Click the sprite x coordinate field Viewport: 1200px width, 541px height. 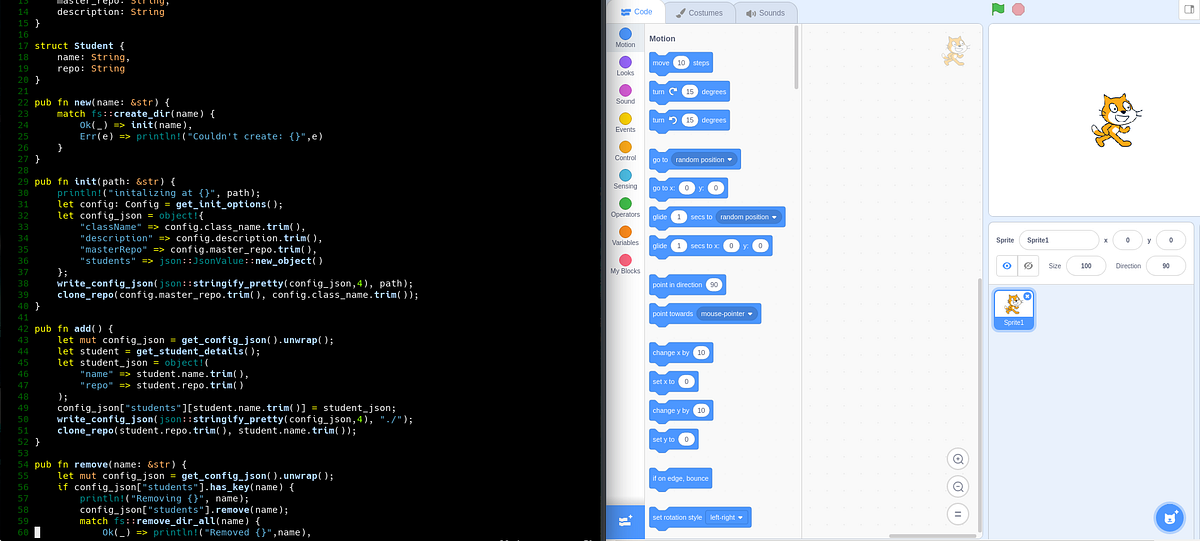1127,240
